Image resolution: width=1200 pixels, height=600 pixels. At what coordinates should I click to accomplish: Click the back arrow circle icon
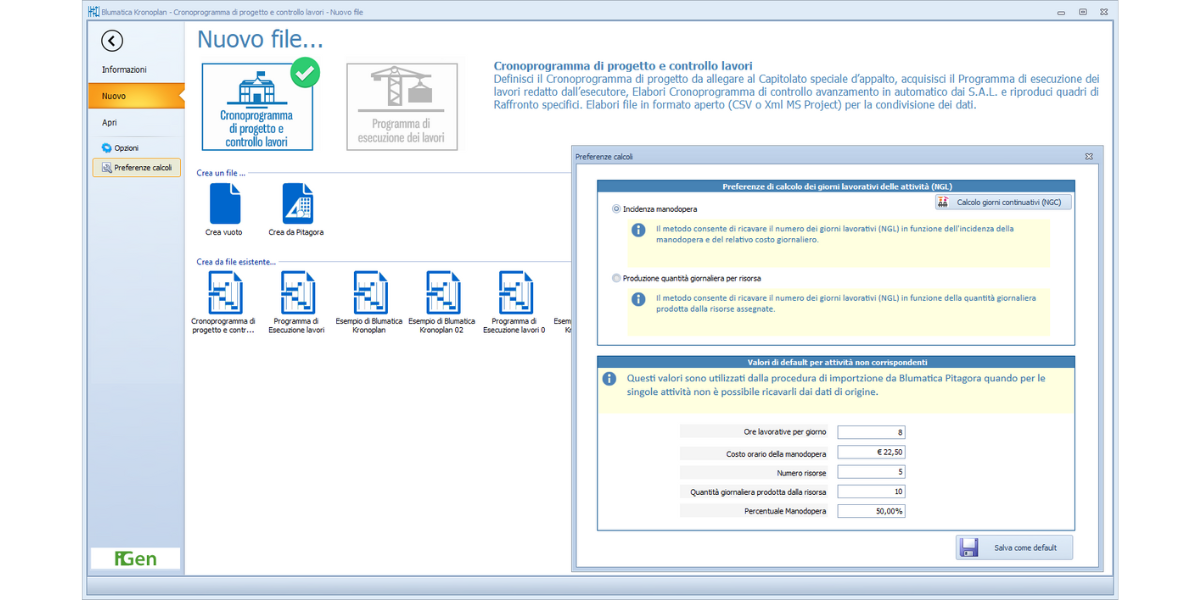tap(112, 41)
